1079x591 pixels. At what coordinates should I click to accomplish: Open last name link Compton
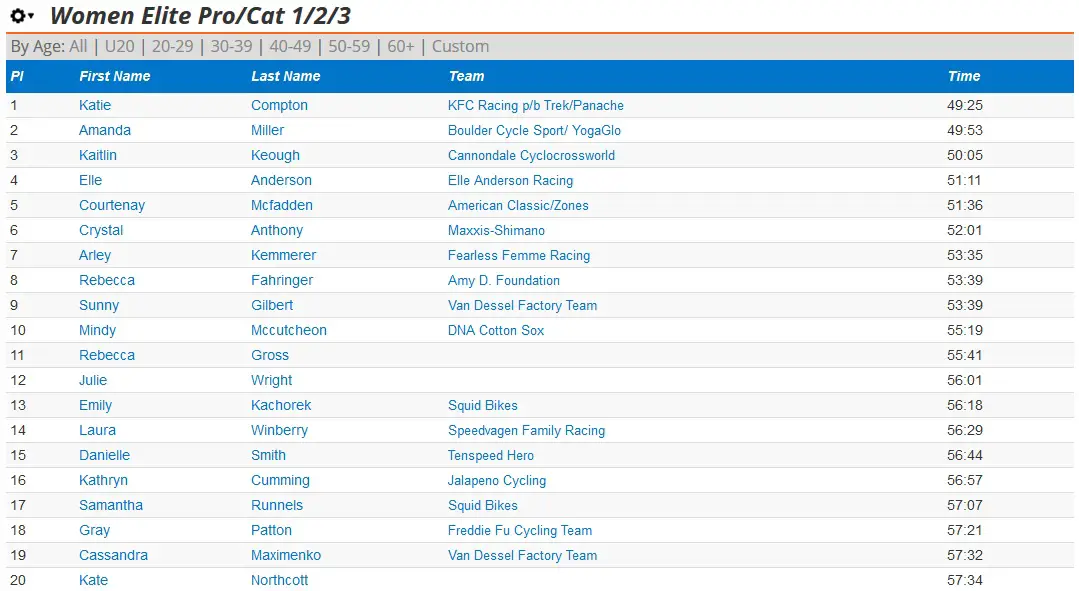(279, 105)
